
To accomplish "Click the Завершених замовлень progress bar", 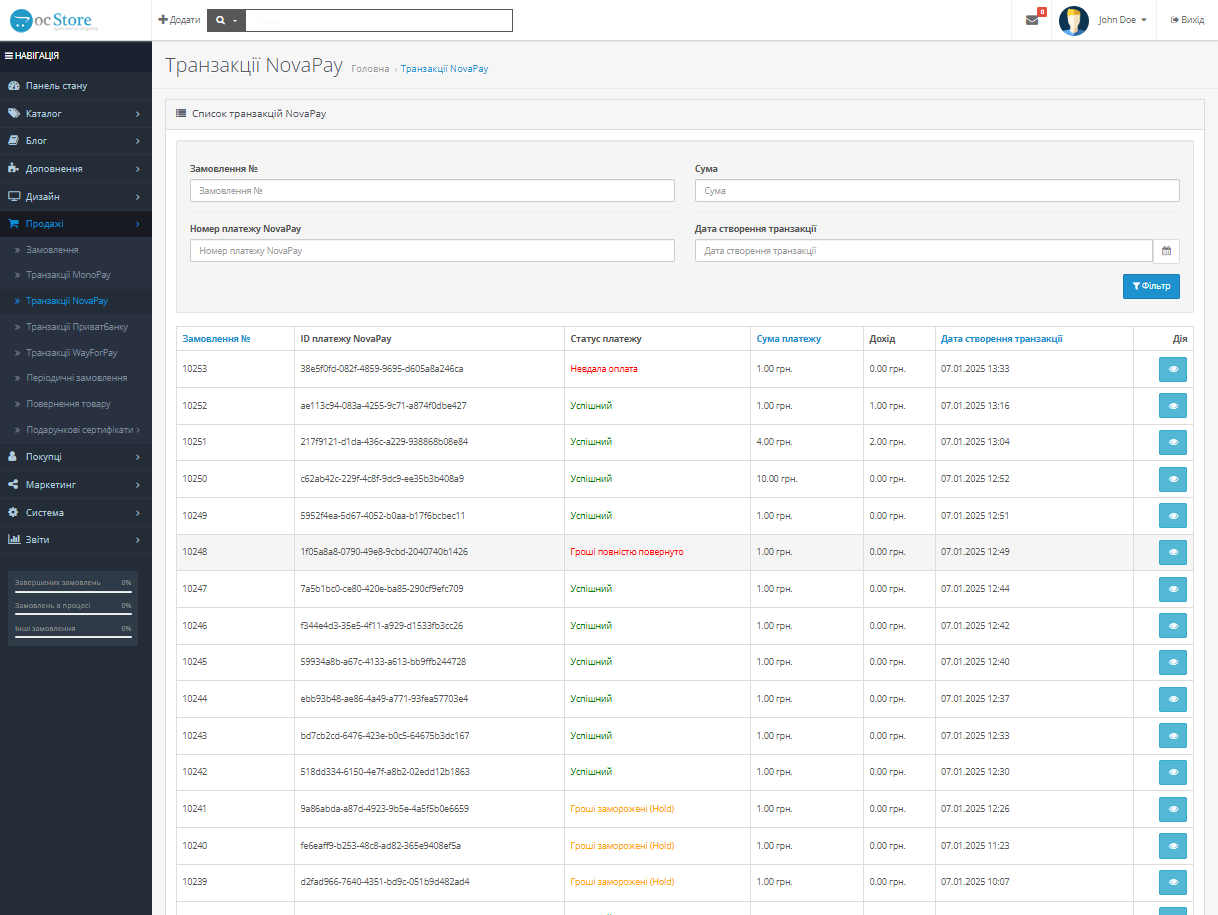I will pyautogui.click(x=73, y=592).
